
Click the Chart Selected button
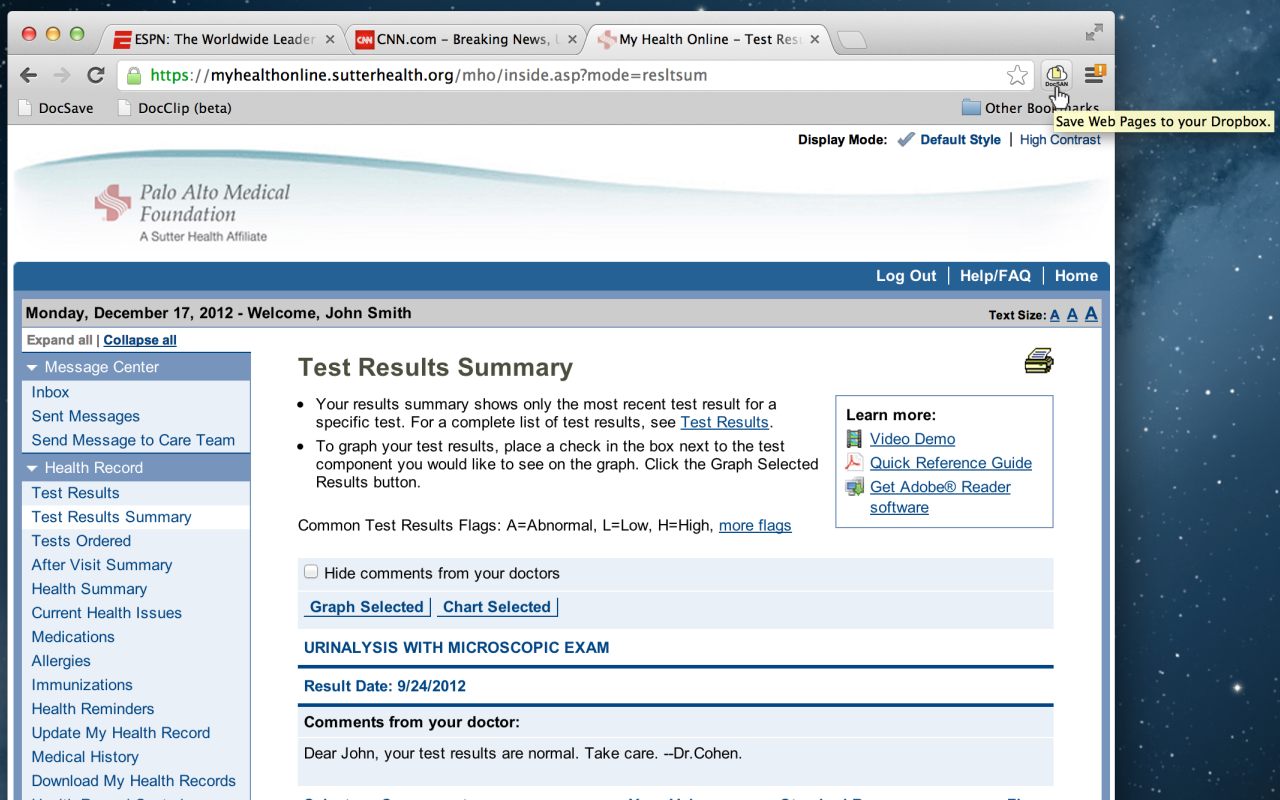[x=497, y=607]
